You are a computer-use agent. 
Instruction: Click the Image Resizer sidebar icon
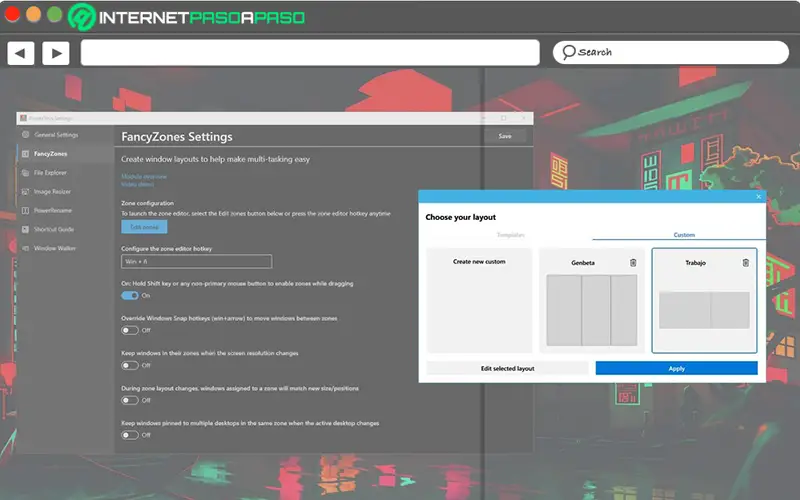click(26, 191)
